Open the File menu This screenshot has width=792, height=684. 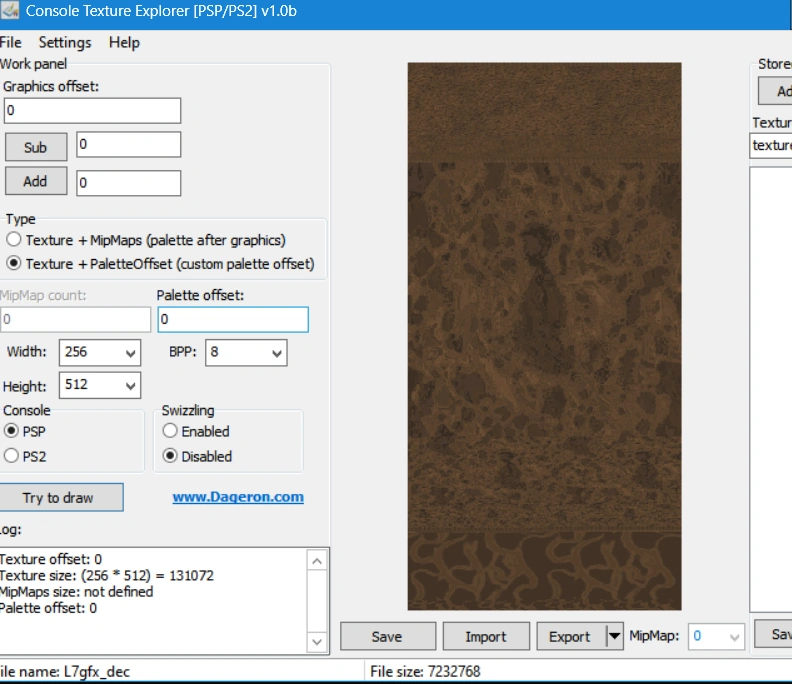[11, 42]
